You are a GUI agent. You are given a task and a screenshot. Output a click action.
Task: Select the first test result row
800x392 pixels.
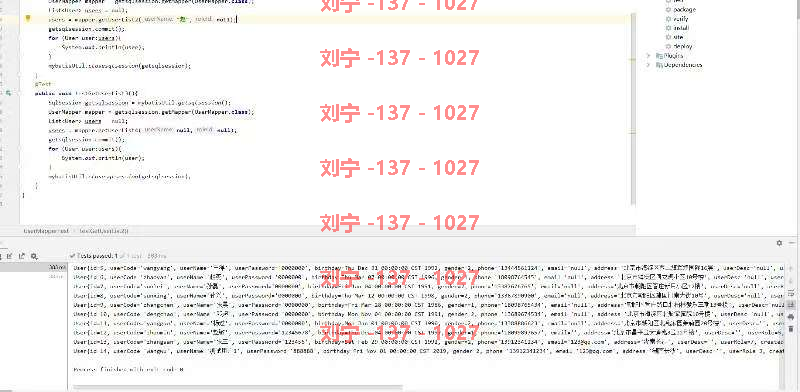33,267
